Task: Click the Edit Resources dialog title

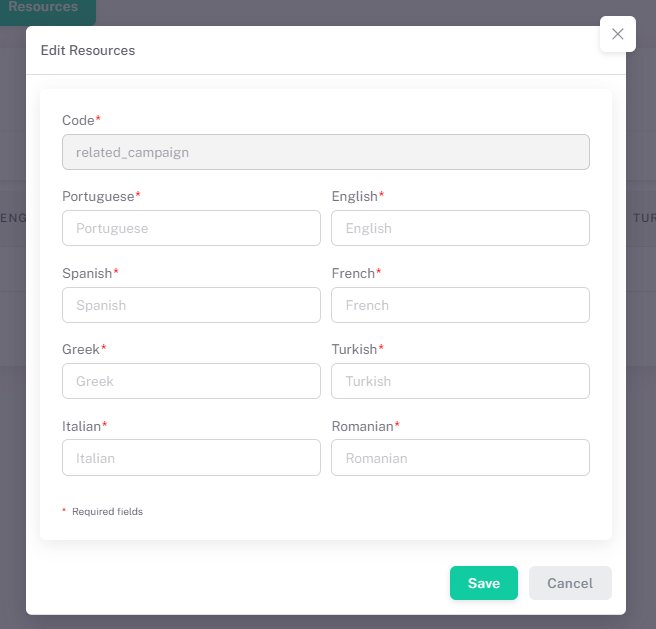Action: [x=88, y=50]
